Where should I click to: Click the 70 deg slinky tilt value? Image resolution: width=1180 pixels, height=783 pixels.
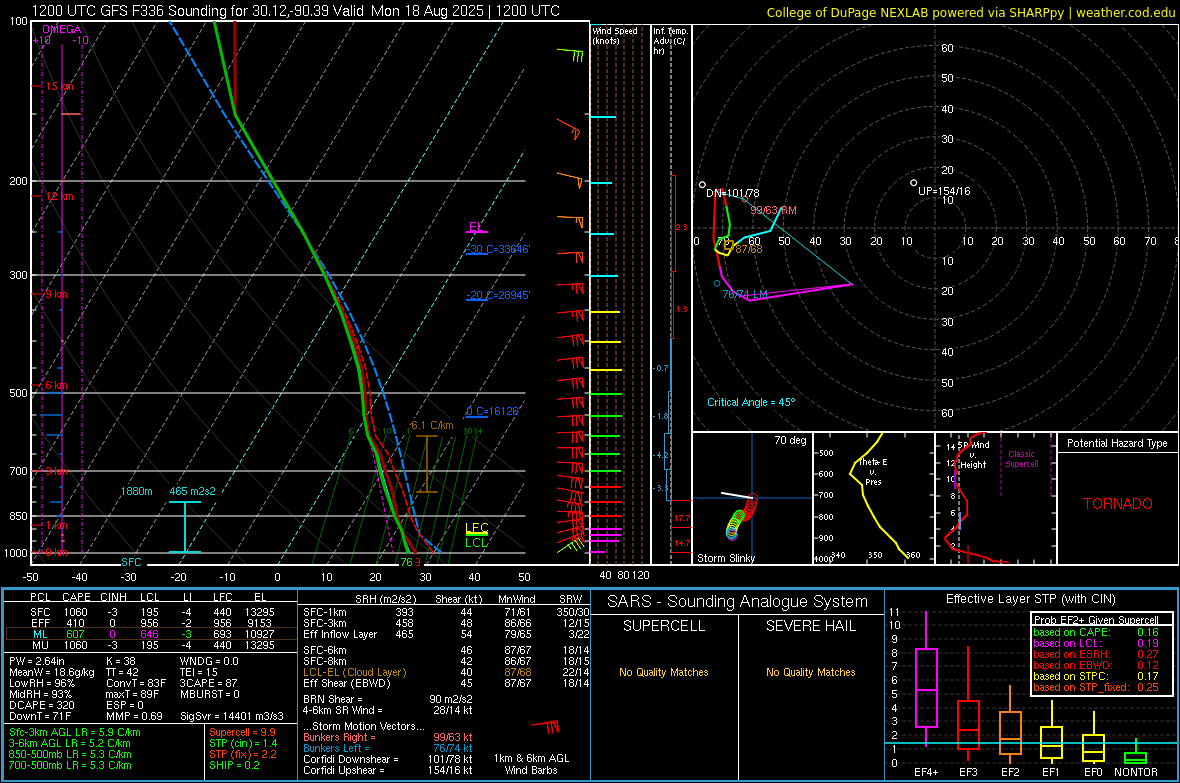point(790,440)
